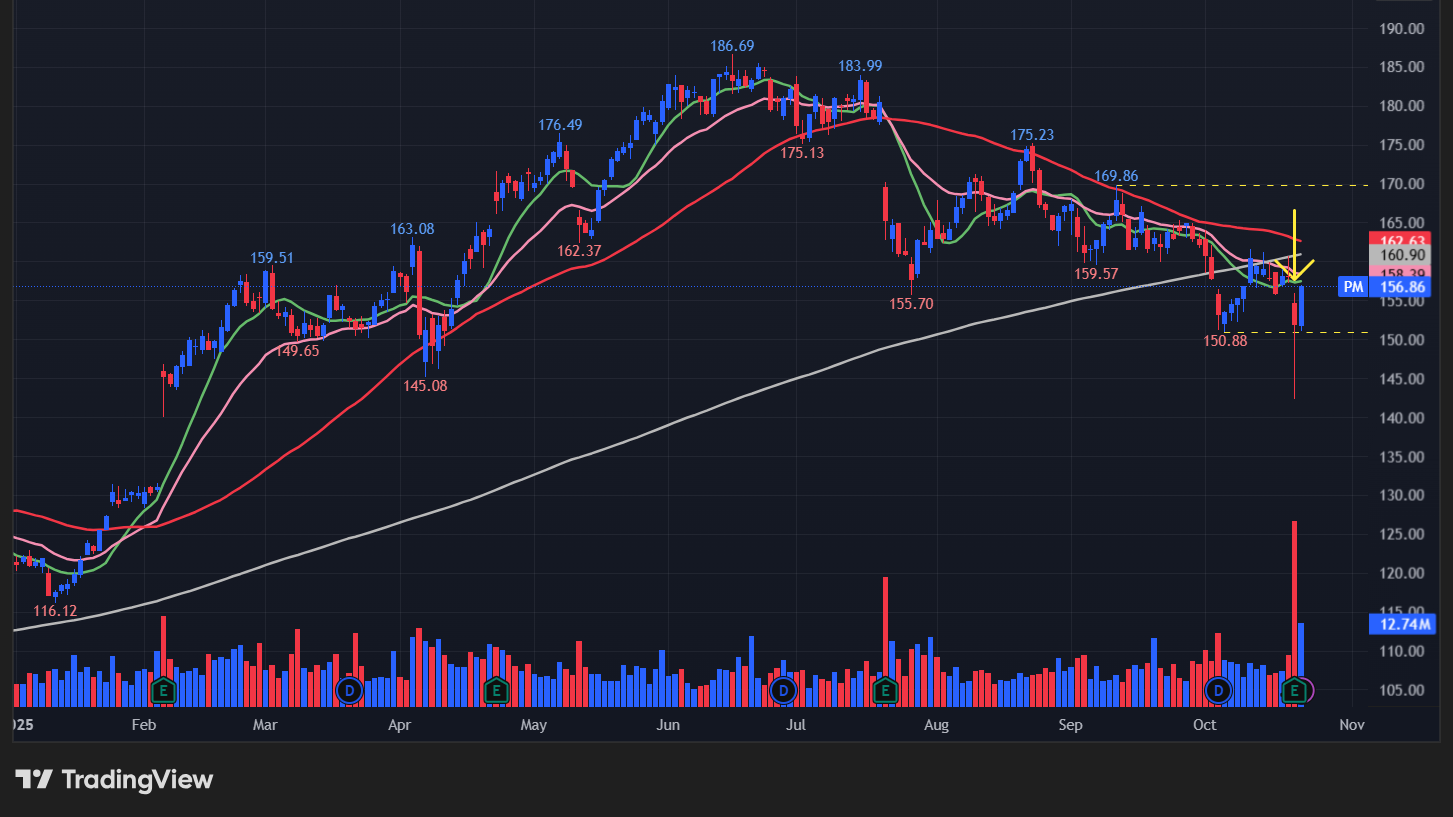
Task: Click the 116.12 low price label
Action: [54, 610]
